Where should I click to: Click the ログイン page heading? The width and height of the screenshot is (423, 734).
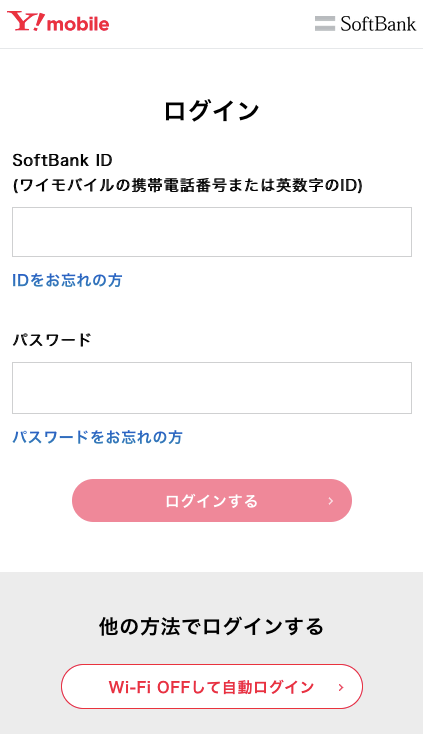212,111
